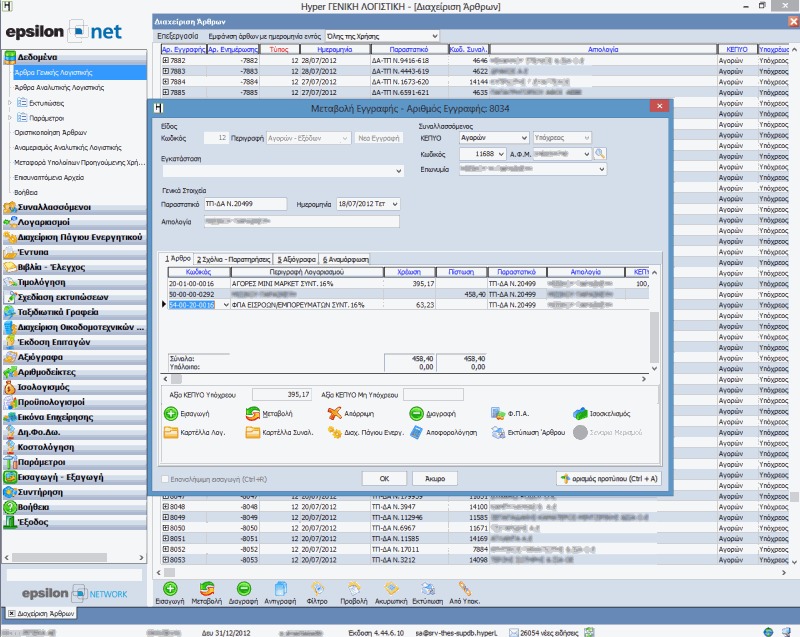800x637 pixels.
Task: Expand the row for entry 7882
Action: pyautogui.click(x=166, y=60)
